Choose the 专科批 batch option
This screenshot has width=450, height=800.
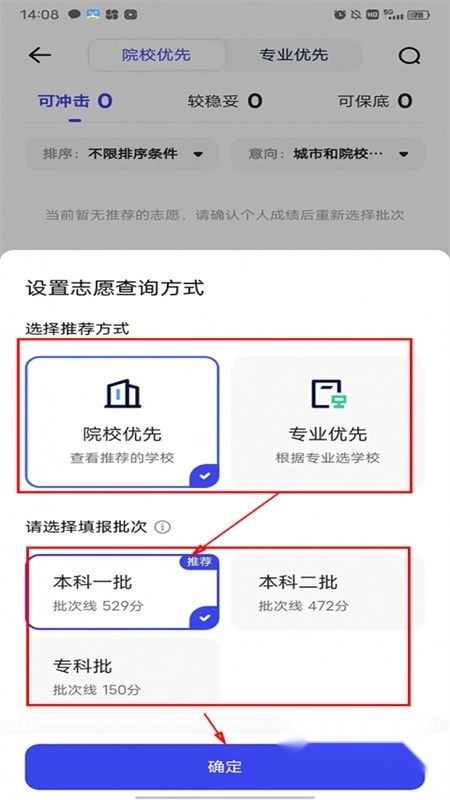tap(122, 674)
